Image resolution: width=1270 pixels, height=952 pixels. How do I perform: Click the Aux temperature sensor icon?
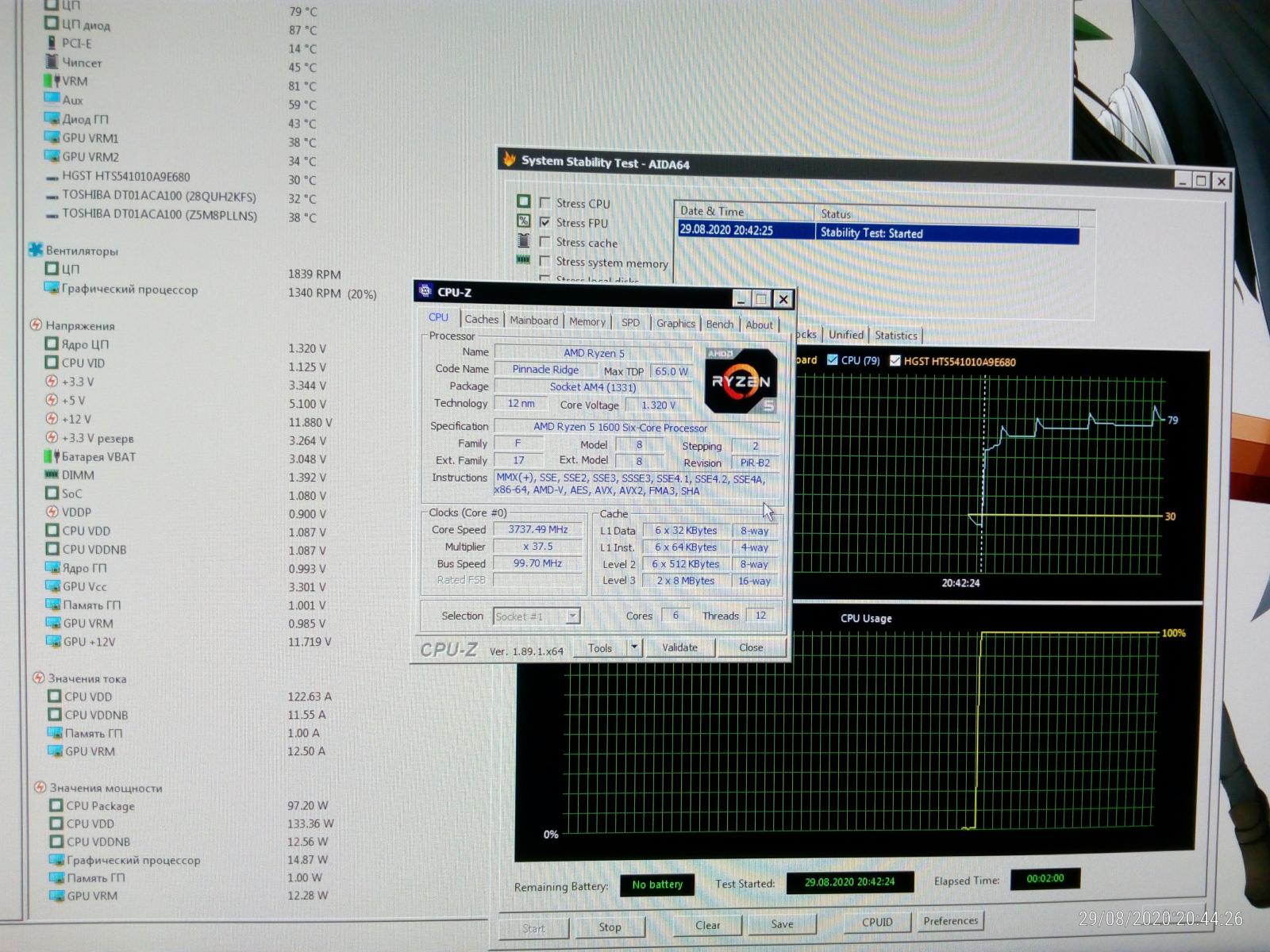point(52,99)
